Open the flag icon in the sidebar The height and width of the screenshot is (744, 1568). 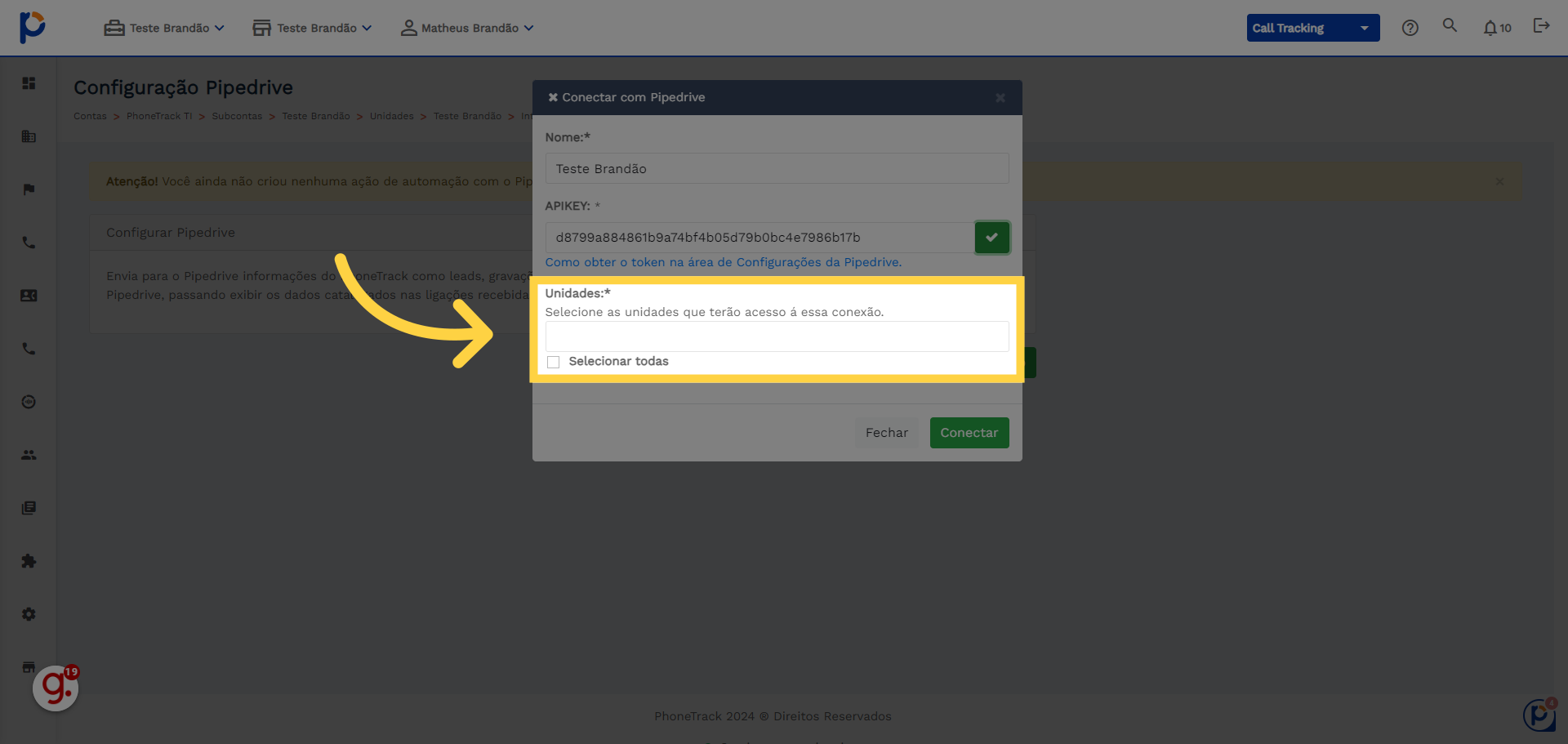tap(29, 189)
